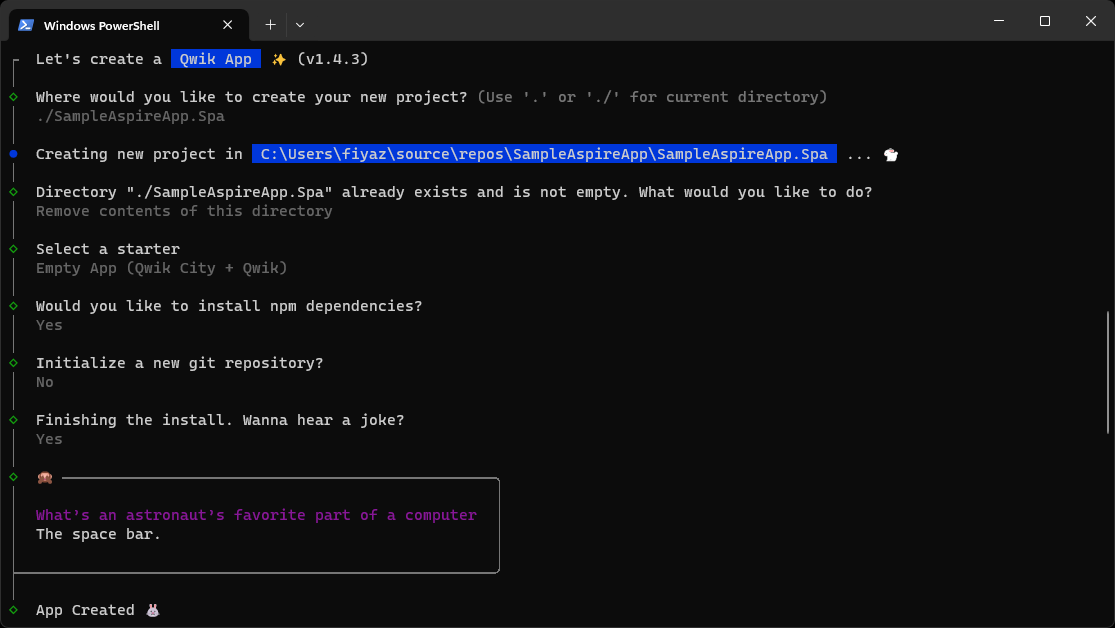
Task: Click the 'Directory already exists' prompt line
Action: coord(454,192)
